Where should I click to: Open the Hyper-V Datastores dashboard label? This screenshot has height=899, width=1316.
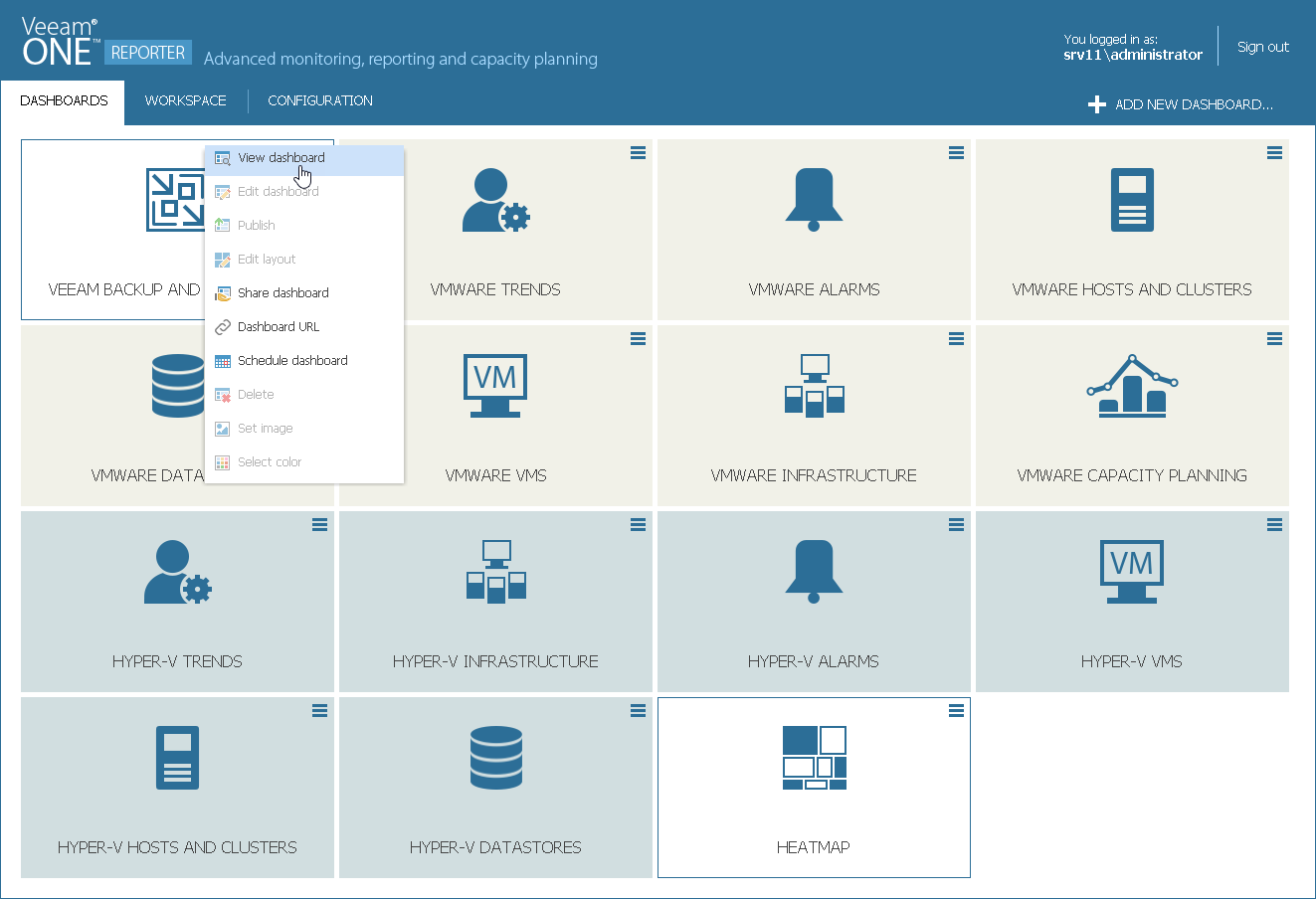[x=495, y=848]
